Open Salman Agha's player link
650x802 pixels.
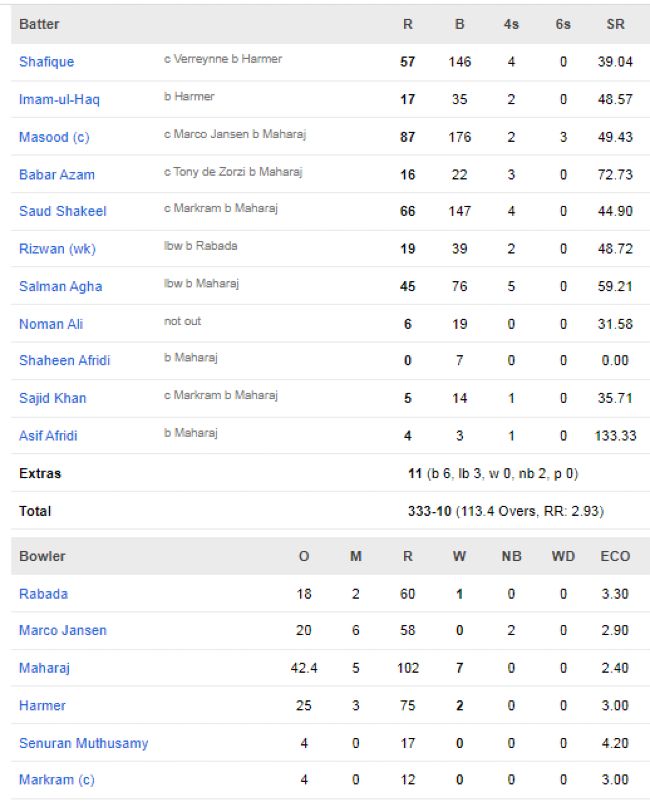tap(60, 286)
